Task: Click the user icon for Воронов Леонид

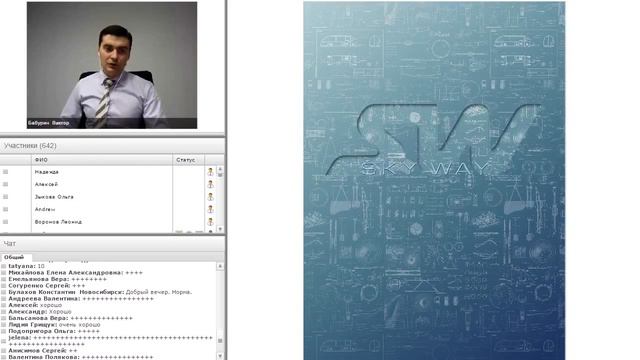Action: point(210,222)
